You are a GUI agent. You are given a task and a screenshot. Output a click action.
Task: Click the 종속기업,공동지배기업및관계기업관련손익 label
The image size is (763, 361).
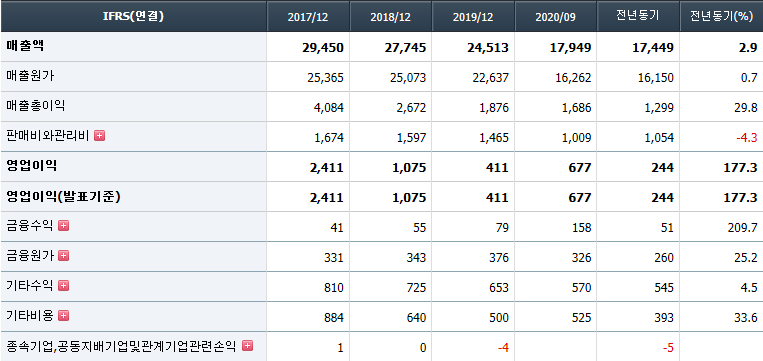121,346
